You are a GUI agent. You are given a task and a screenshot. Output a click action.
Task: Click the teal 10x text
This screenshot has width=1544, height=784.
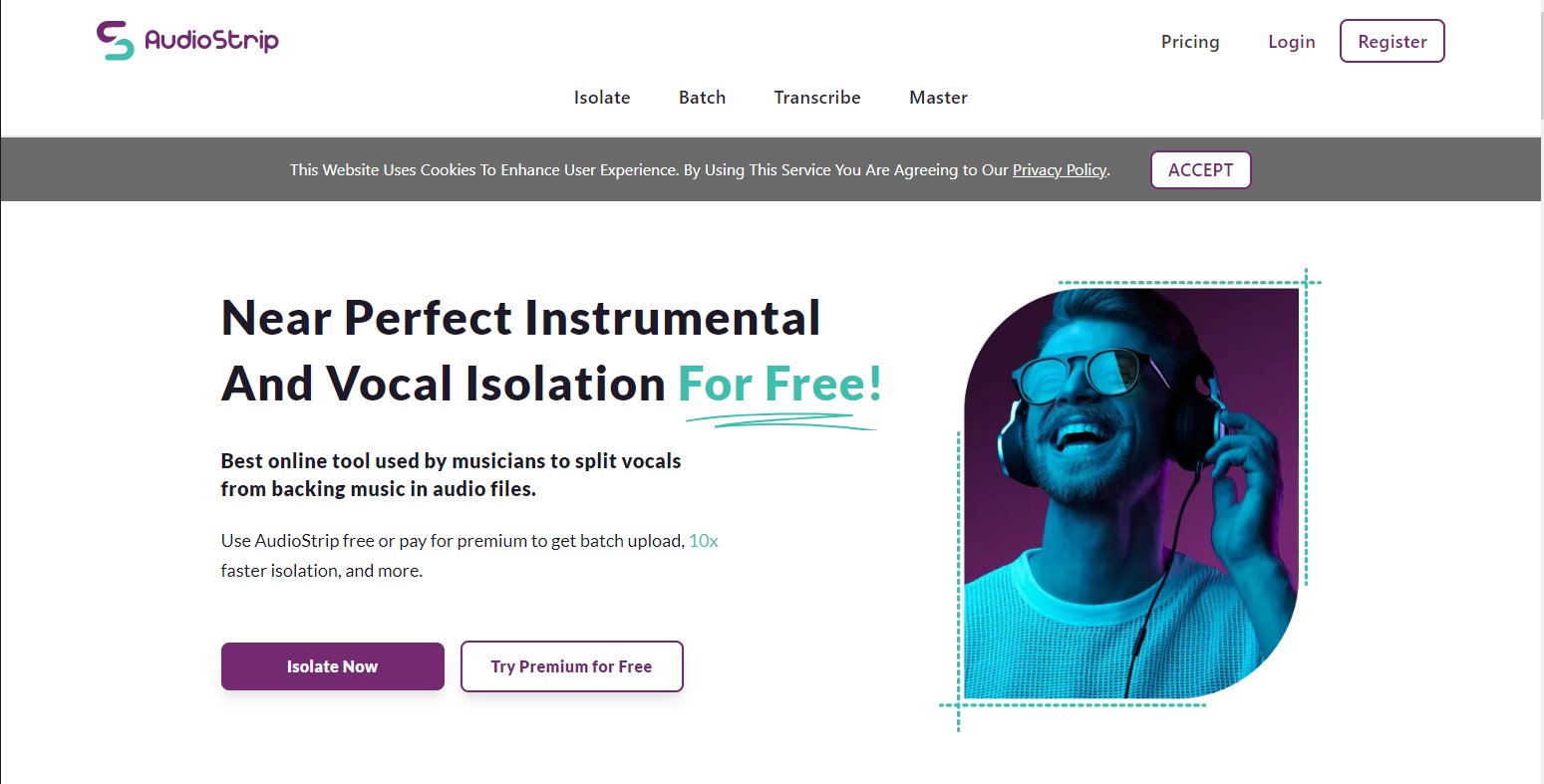click(704, 541)
